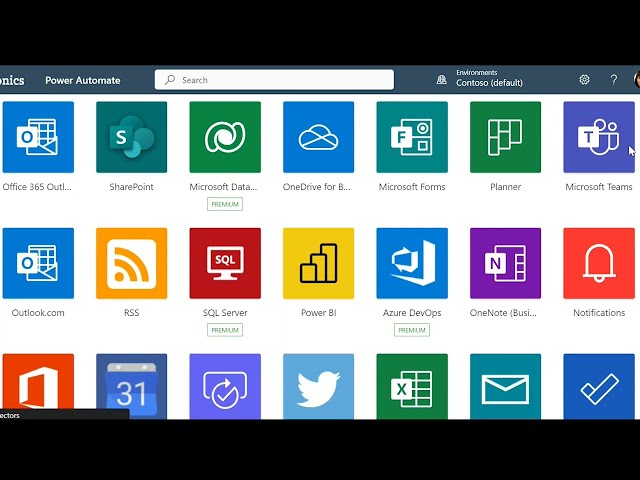
Task: Click the help question mark icon
Action: (613, 80)
